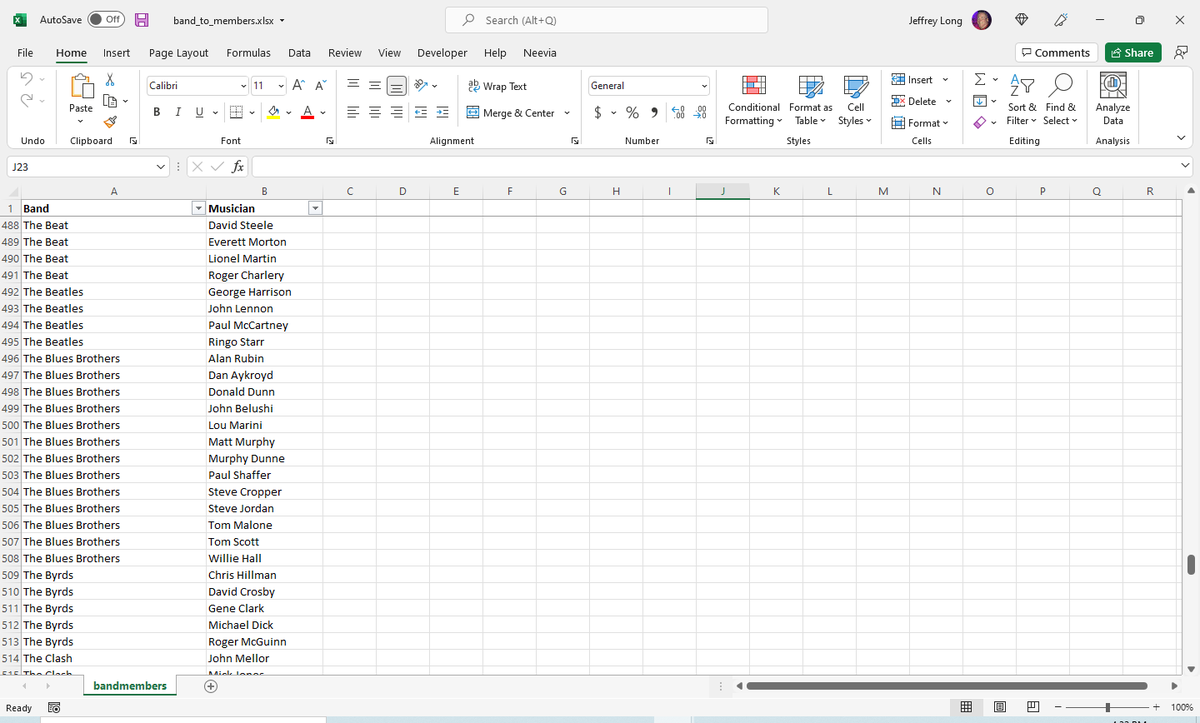Image resolution: width=1200 pixels, height=723 pixels.
Task: Toggle Underline formatting
Action: pyautogui.click(x=197, y=112)
